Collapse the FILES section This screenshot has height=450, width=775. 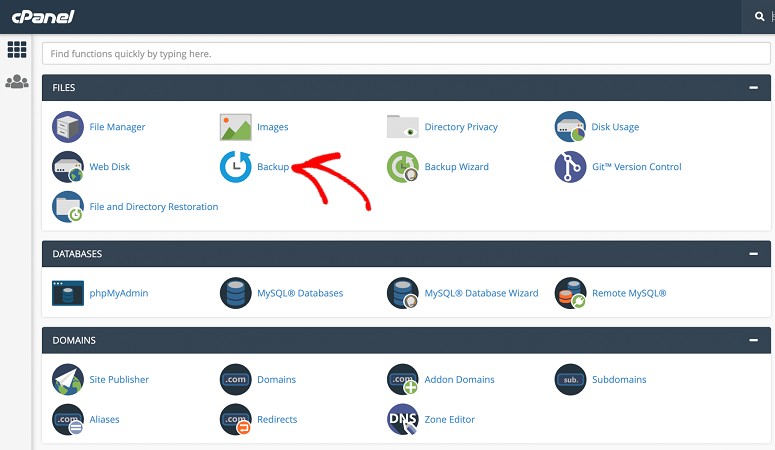tap(753, 88)
